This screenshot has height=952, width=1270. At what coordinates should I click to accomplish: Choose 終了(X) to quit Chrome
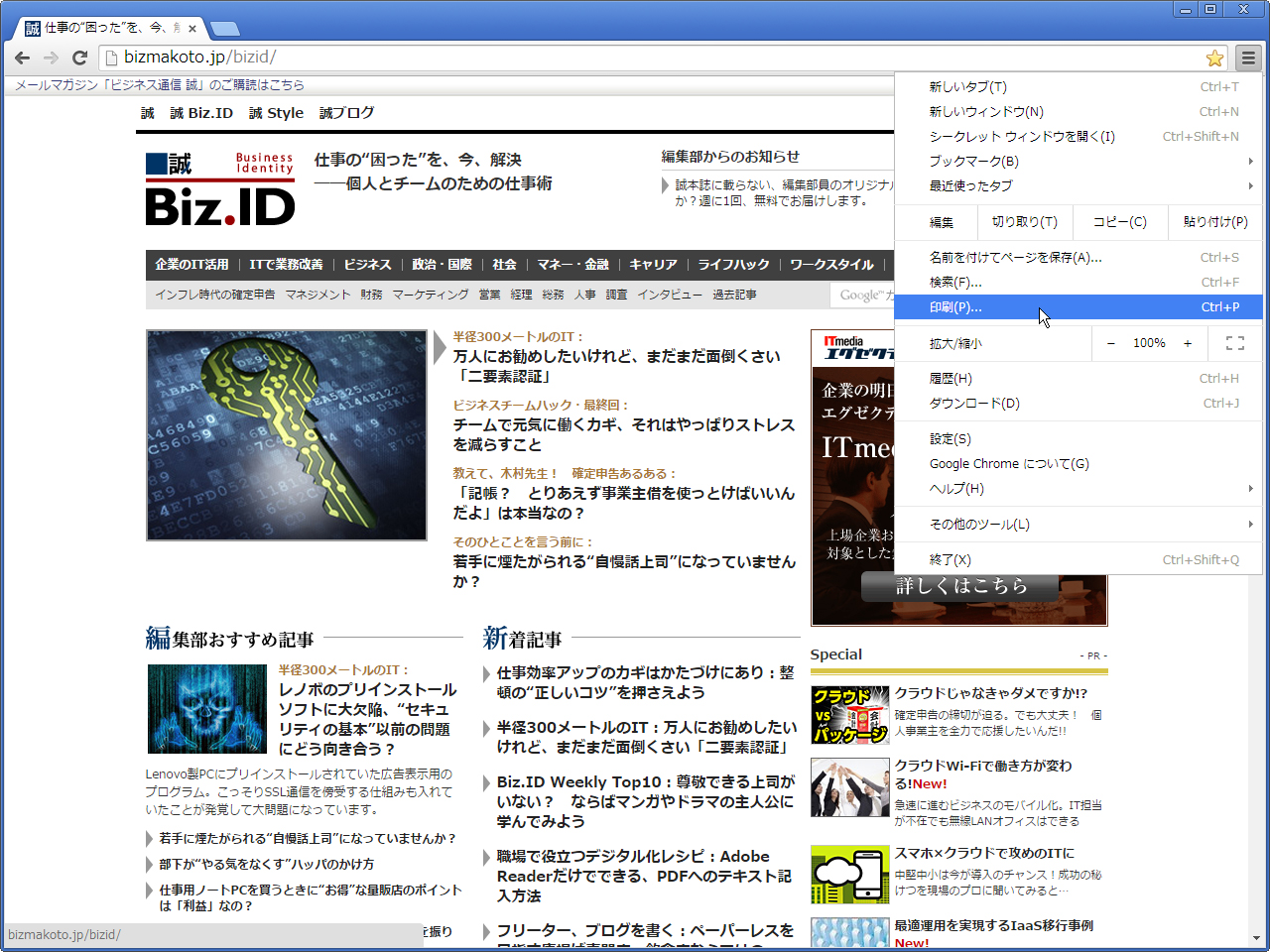click(x=1079, y=560)
